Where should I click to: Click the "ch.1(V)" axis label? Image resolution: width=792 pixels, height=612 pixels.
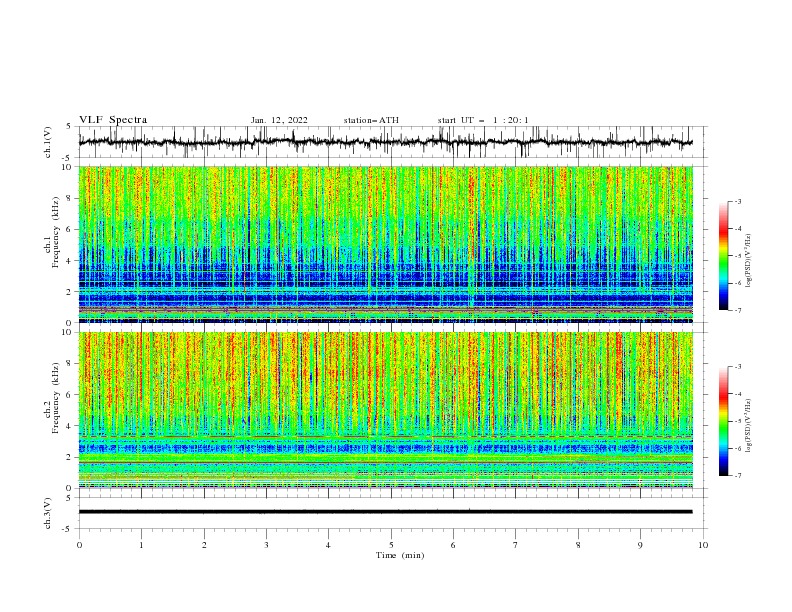coord(48,142)
